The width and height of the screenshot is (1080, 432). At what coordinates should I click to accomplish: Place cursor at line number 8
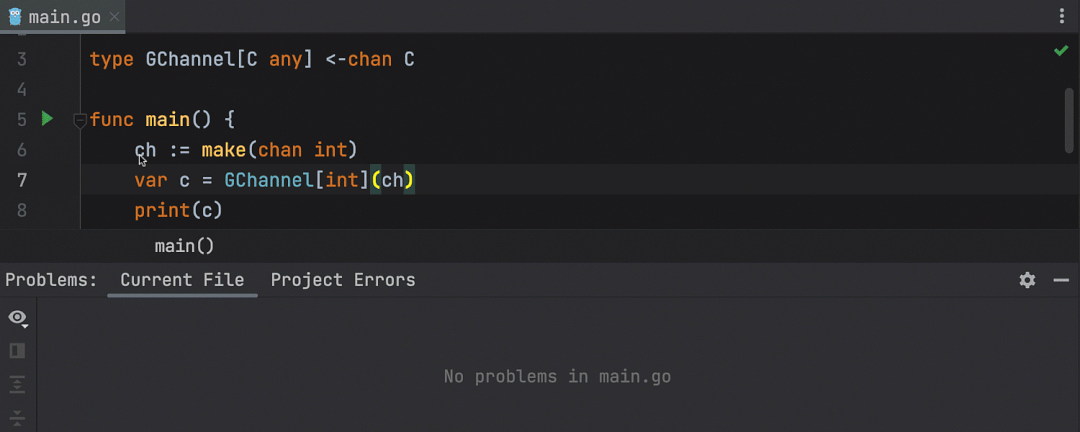point(21,210)
